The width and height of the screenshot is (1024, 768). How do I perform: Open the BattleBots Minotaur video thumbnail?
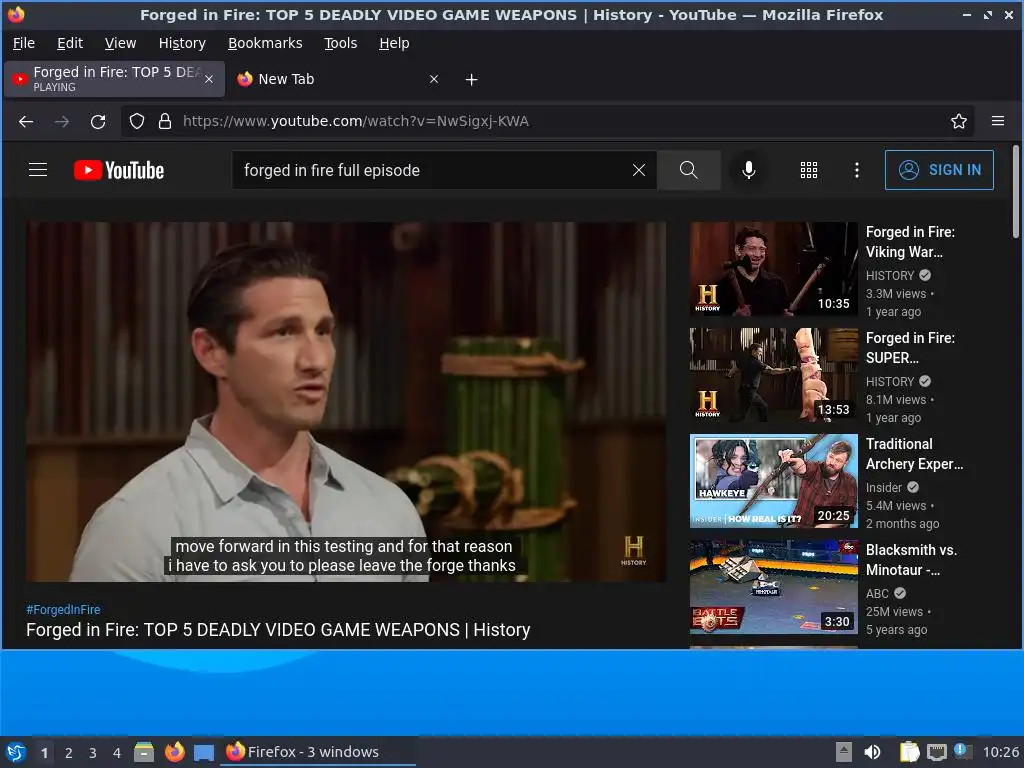click(773, 586)
